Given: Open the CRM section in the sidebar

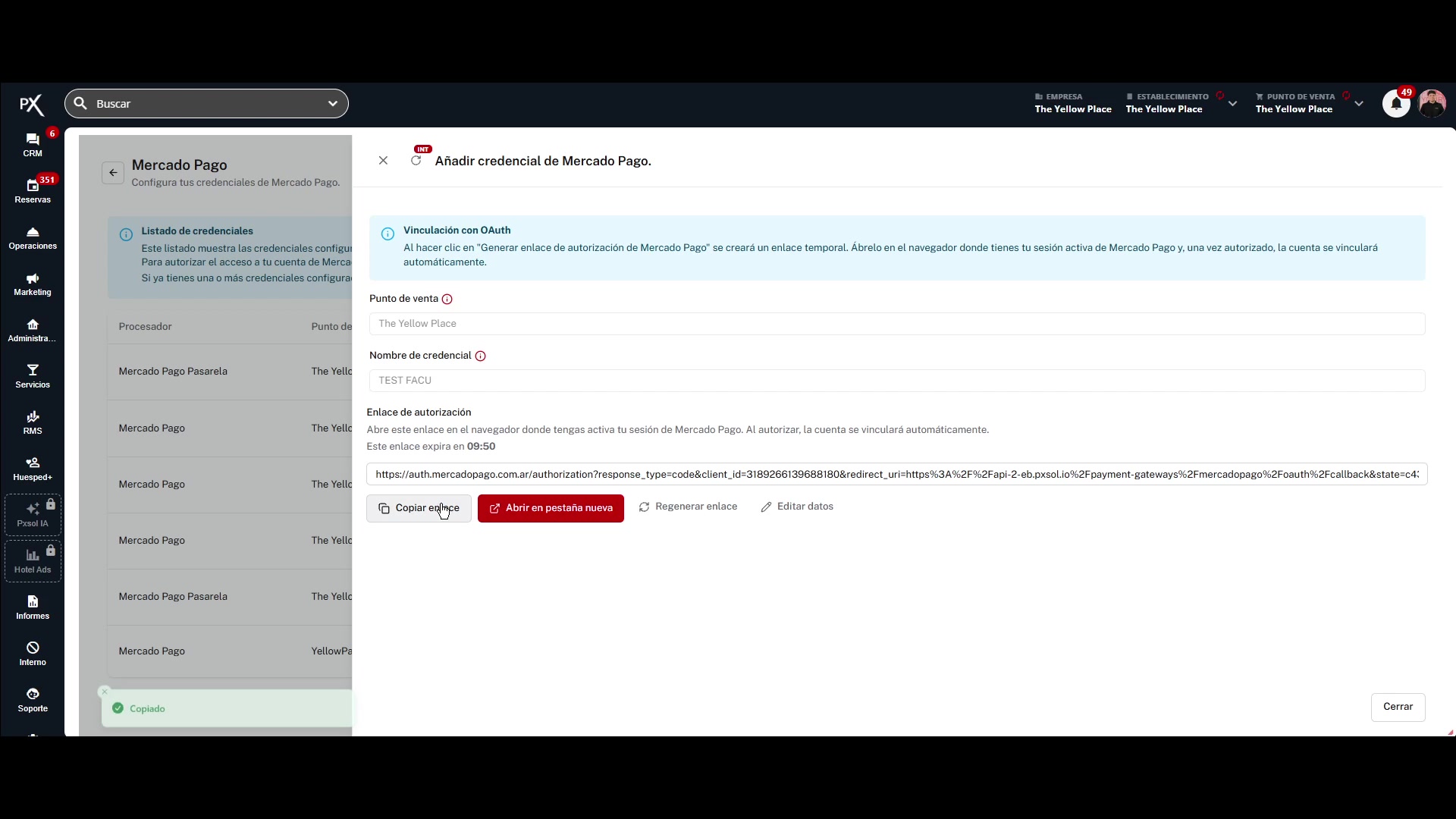Looking at the screenshot, I should coord(33,144).
